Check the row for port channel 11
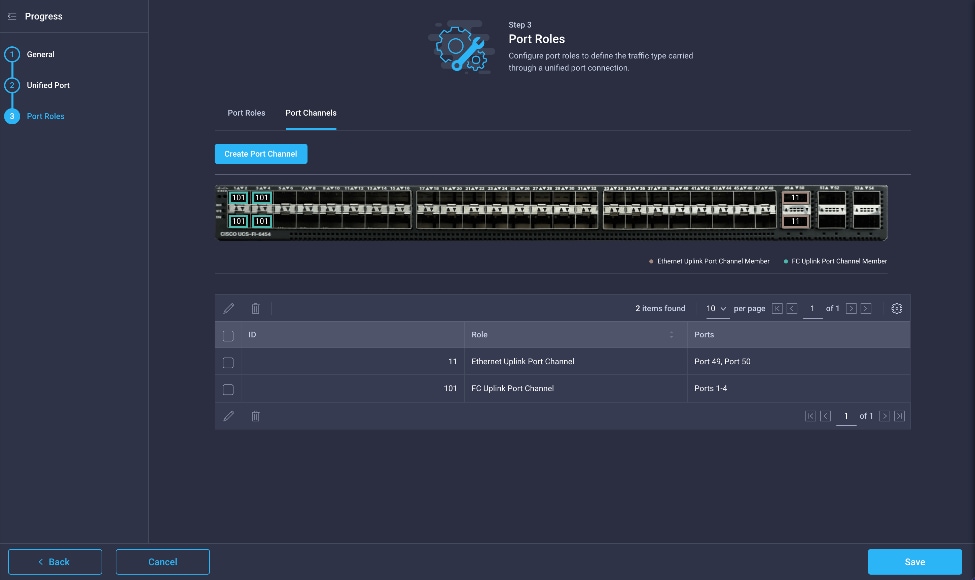 coord(228,362)
